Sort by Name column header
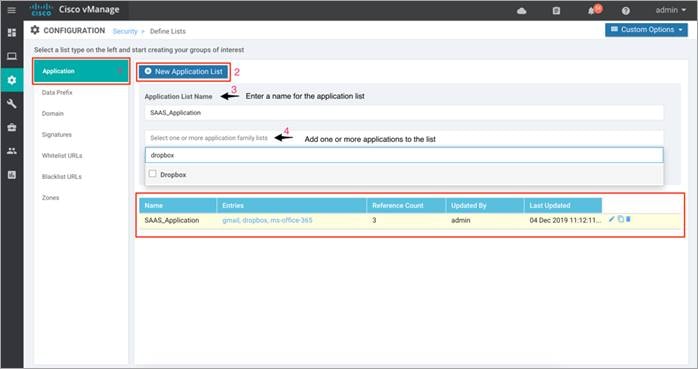 pos(178,206)
